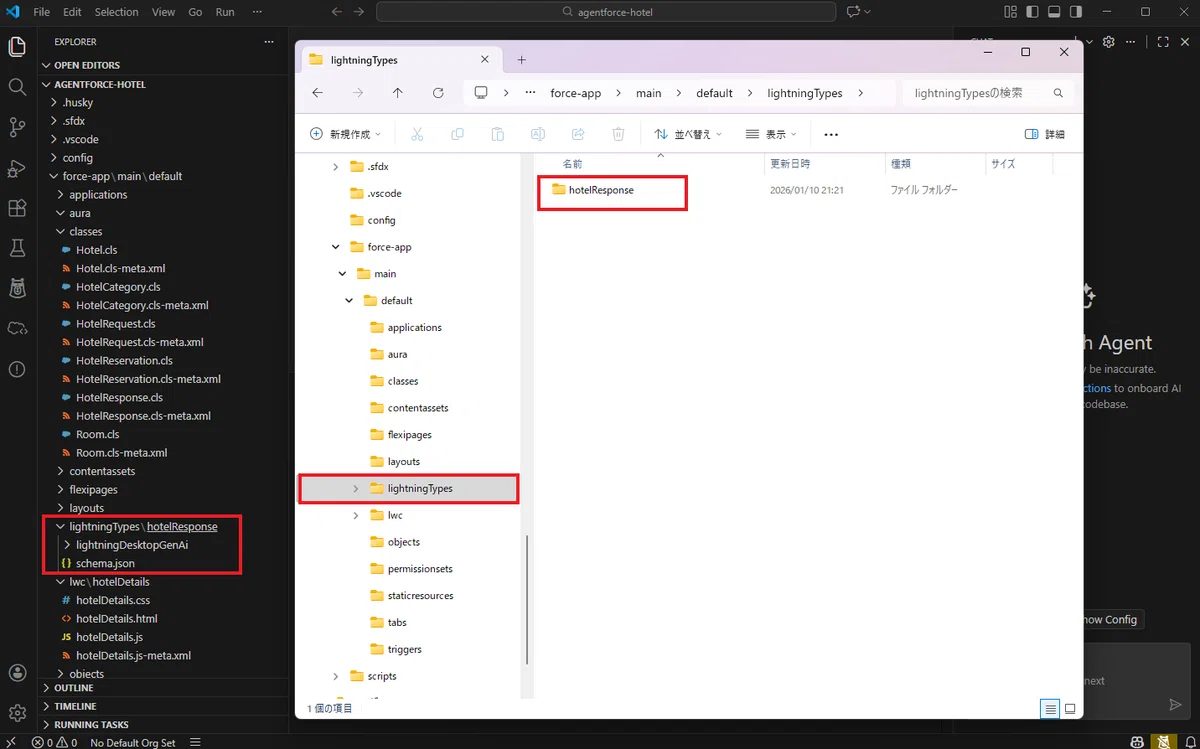Open the Search view in activity bar
The image size is (1200, 749).
[17, 87]
